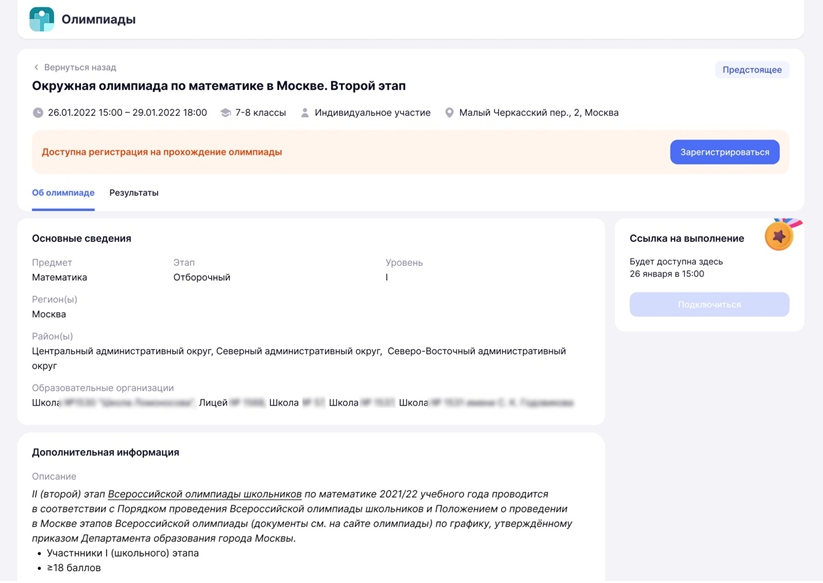Click the back chevron arrow icon
The width and height of the screenshot is (823, 583).
(x=36, y=67)
